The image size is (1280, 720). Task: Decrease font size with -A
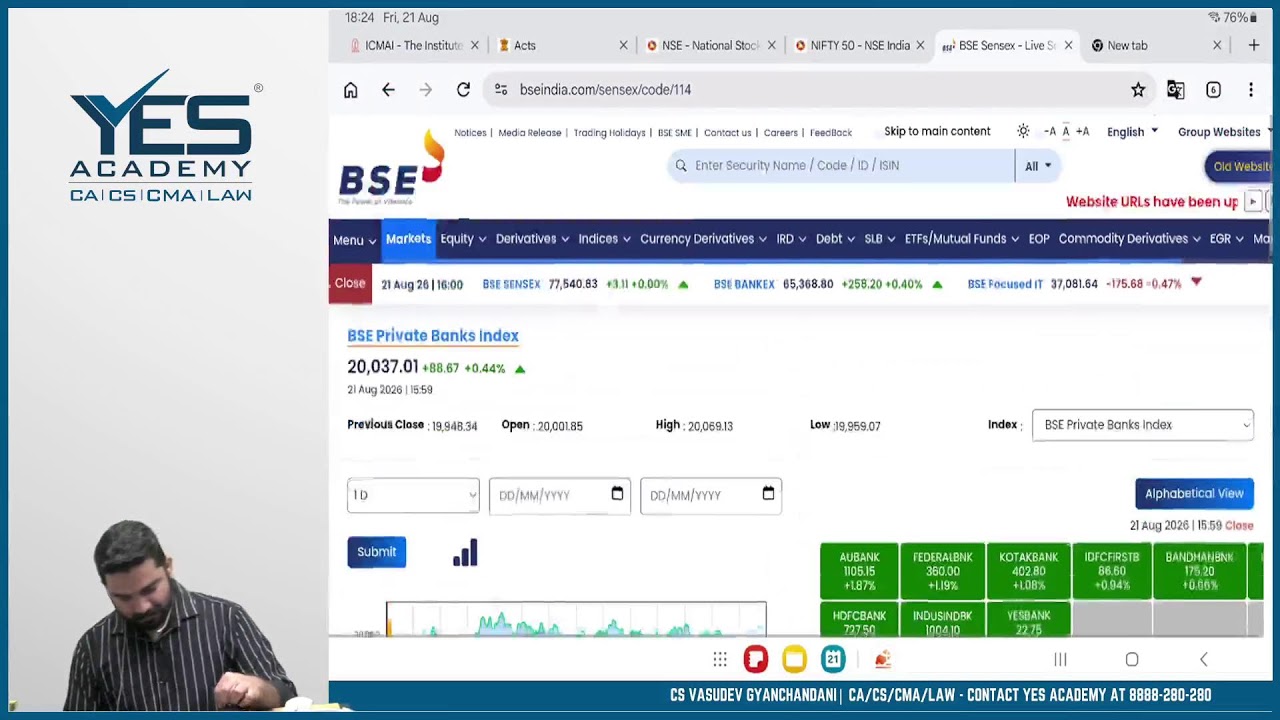(x=1050, y=132)
